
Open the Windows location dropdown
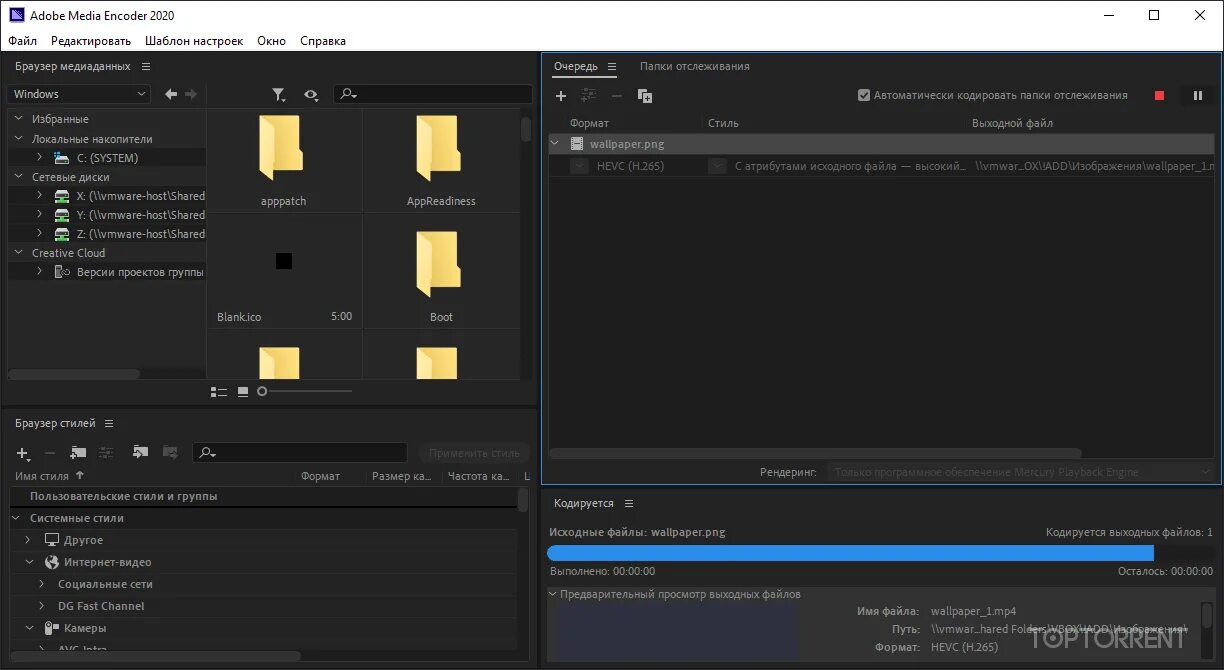[79, 94]
